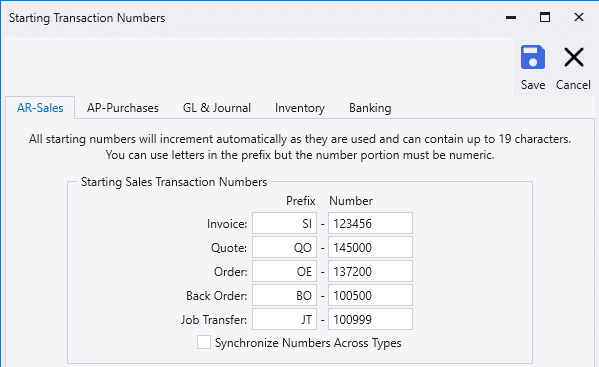Click the 'Starting Sales Transaction Numbers' group title

coord(174,182)
